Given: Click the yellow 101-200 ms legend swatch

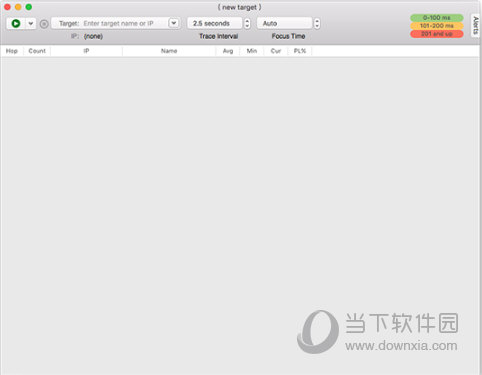Looking at the screenshot, I should click(437, 26).
